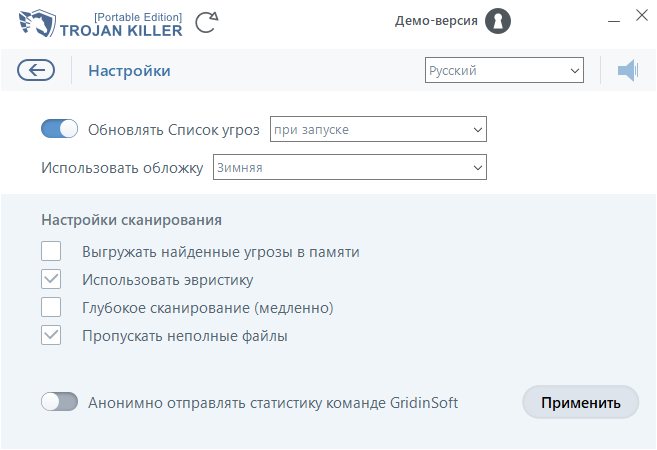Screen dimensions: 657x450
Task: Open the skin dropdown showing Зимняя
Action: (x=350, y=167)
